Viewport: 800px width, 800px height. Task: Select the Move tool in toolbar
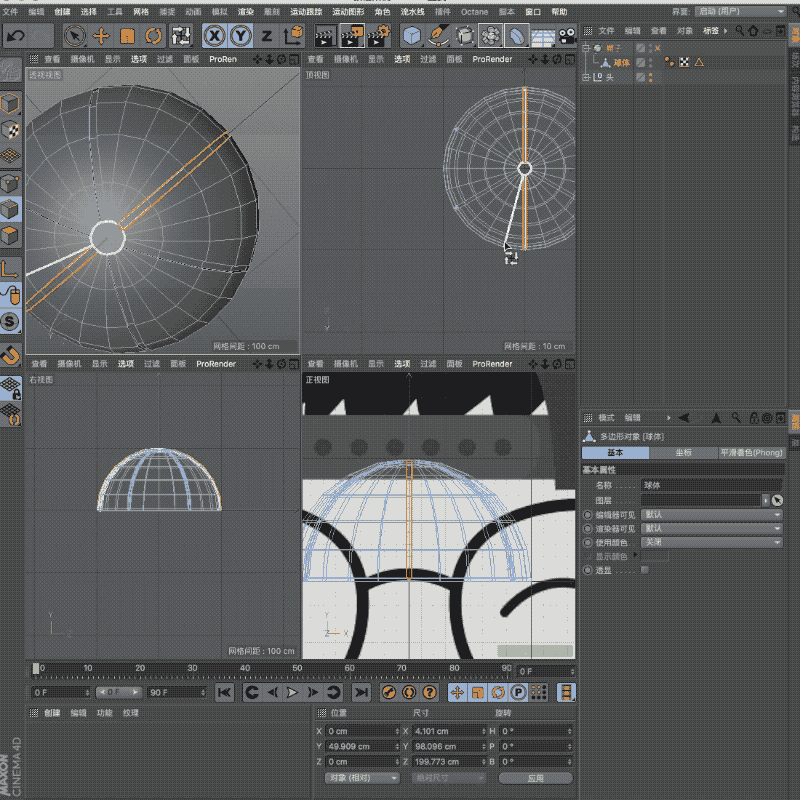pyautogui.click(x=101, y=36)
